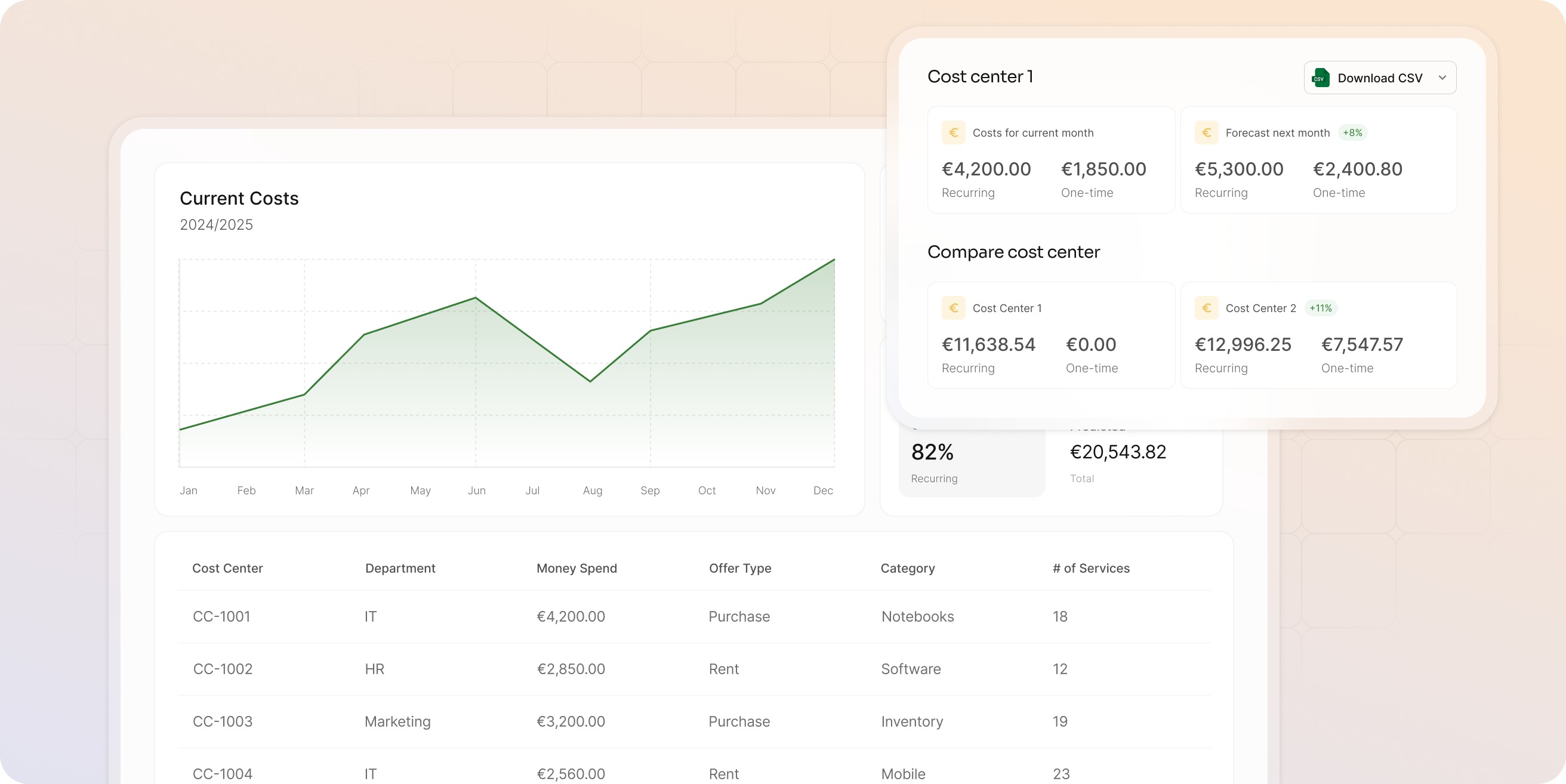
Task: Click the +11% Cost Center 2 badge
Action: point(1320,308)
